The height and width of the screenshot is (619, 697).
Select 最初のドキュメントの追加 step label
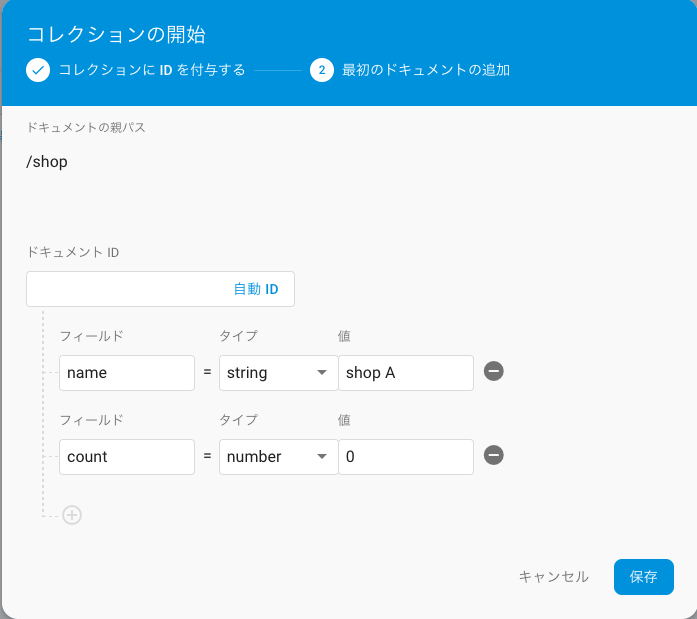click(x=426, y=70)
